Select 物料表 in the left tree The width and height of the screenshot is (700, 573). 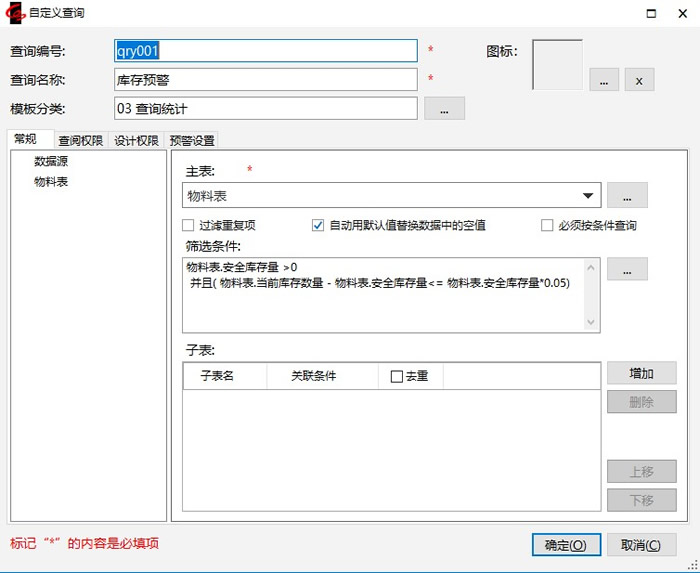click(x=51, y=182)
